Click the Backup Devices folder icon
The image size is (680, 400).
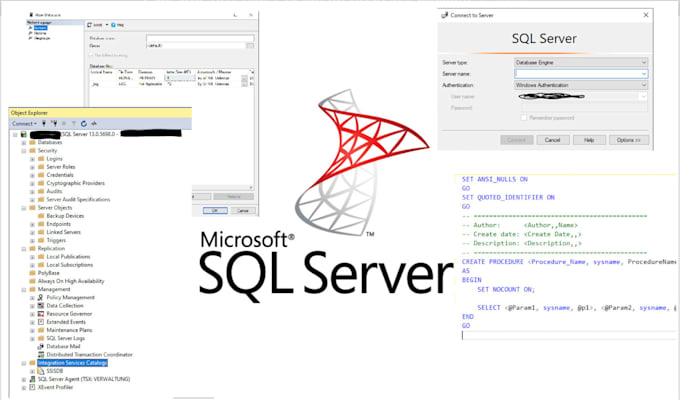pyautogui.click(x=41, y=216)
